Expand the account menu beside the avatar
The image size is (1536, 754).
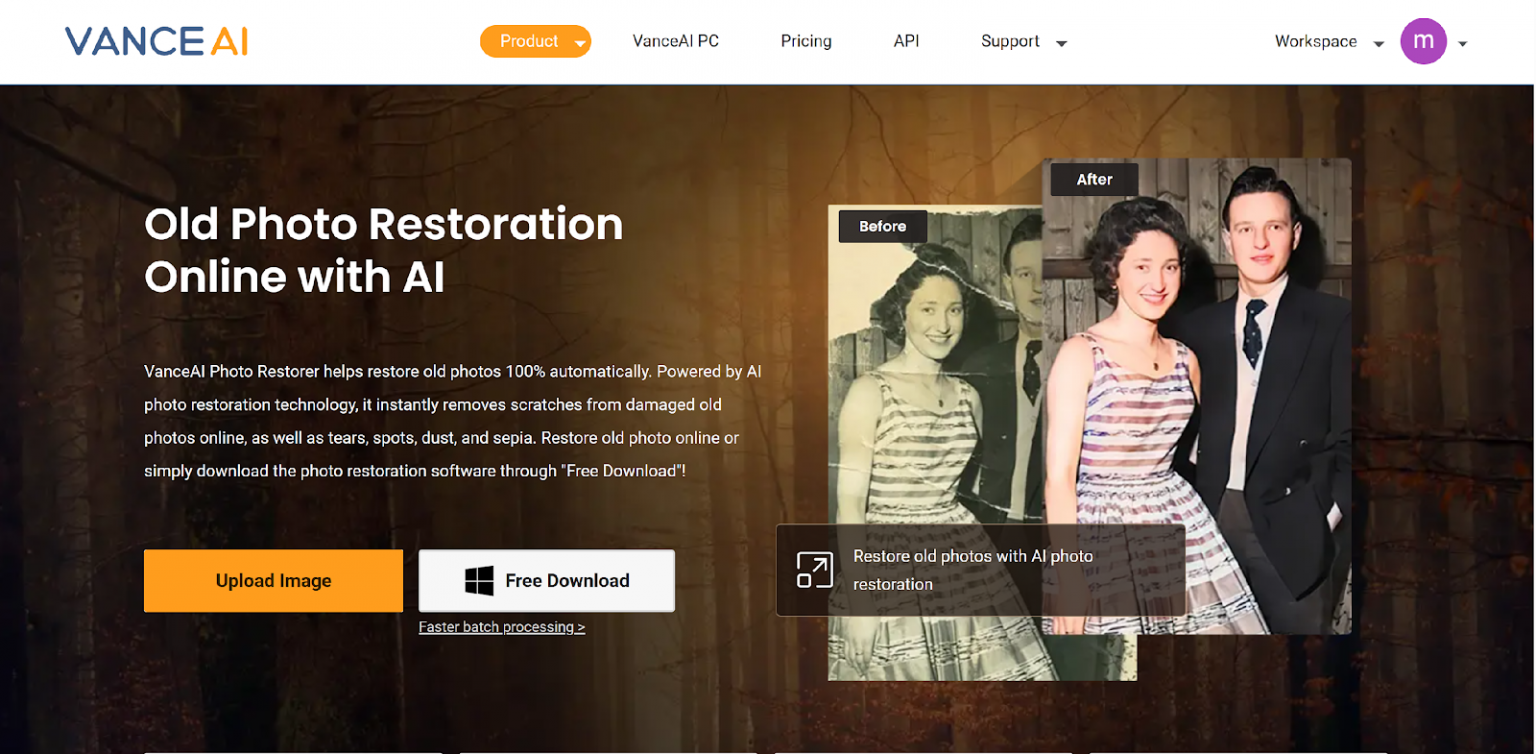(1461, 42)
